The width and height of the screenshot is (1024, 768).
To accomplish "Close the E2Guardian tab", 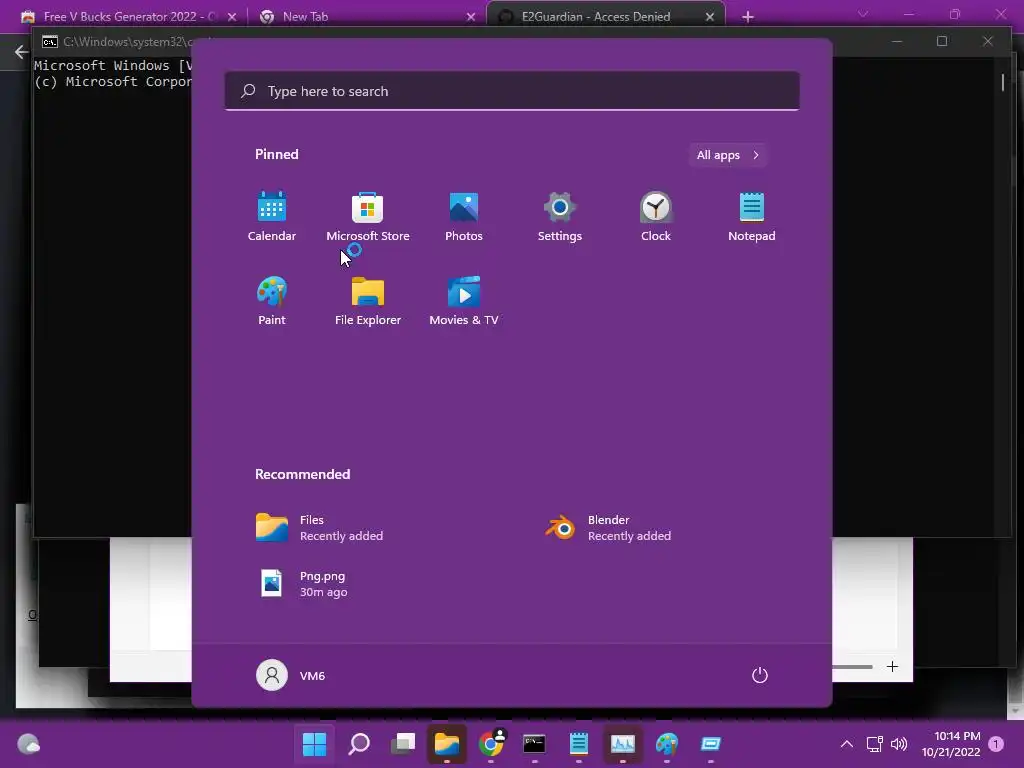I will (710, 17).
